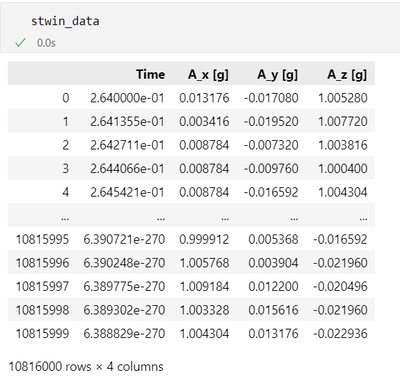Click A_y value -0.007320
This screenshot has width=400, height=391.
271,145
